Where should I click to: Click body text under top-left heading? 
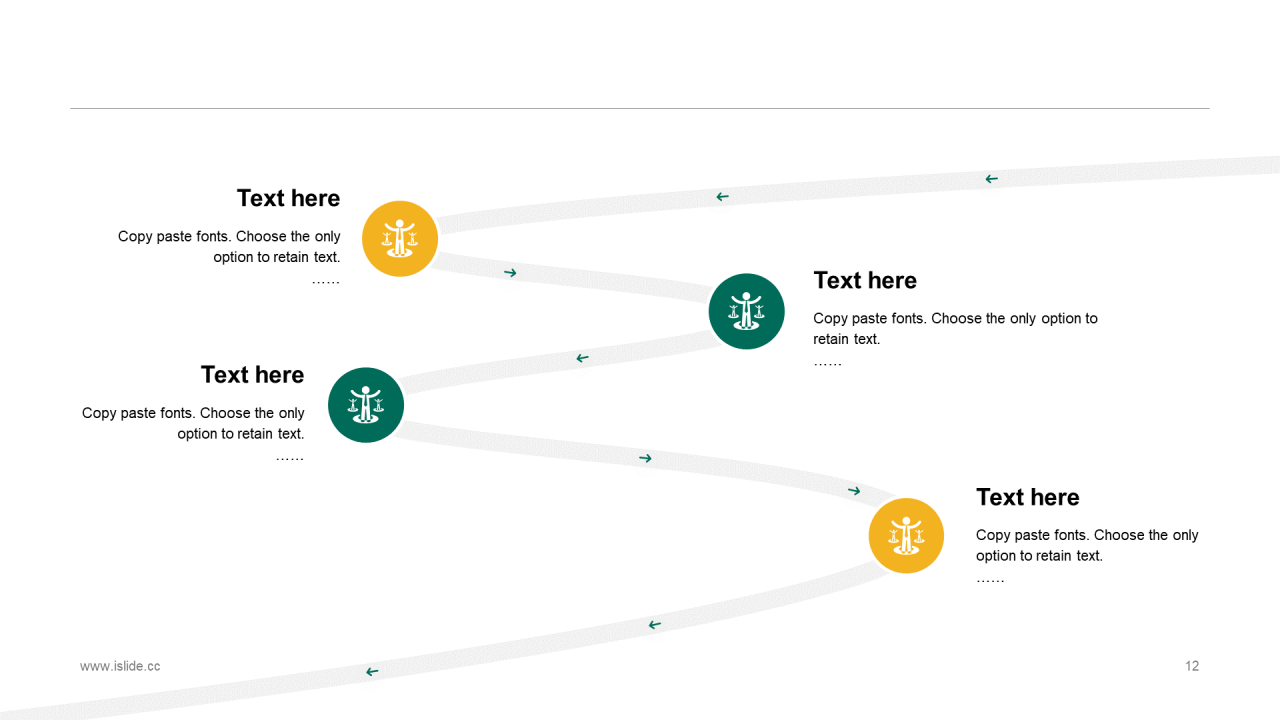point(229,258)
